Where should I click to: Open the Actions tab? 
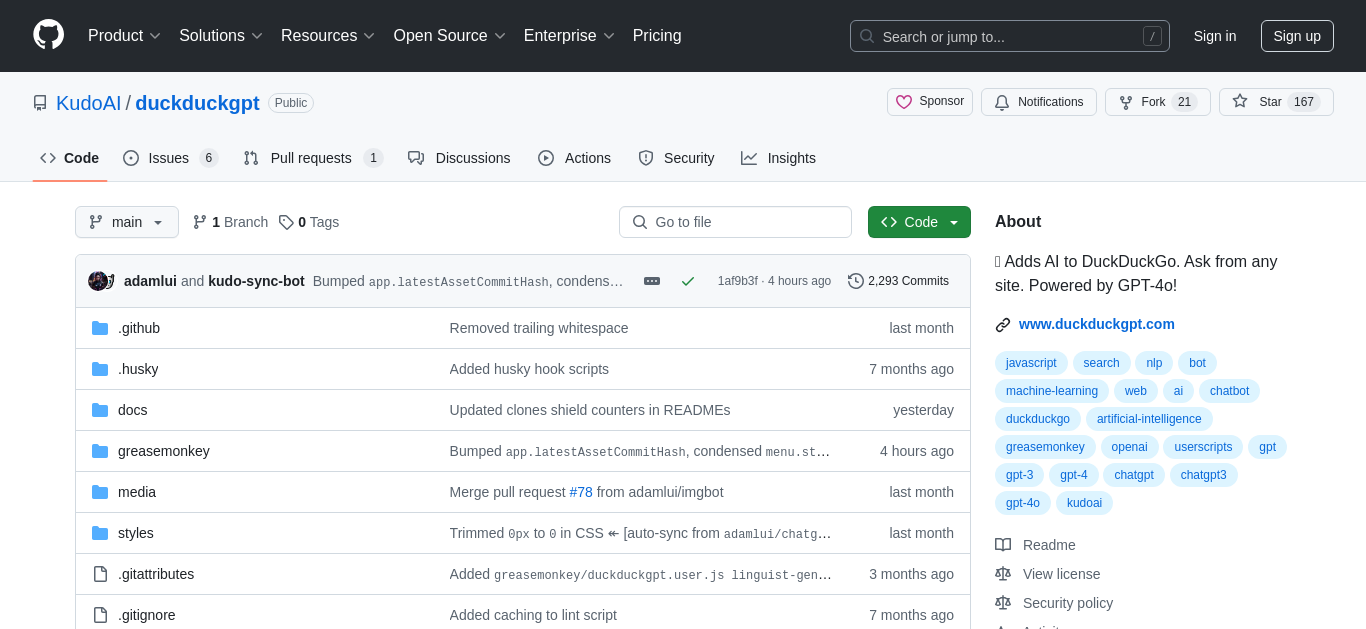click(x=574, y=158)
